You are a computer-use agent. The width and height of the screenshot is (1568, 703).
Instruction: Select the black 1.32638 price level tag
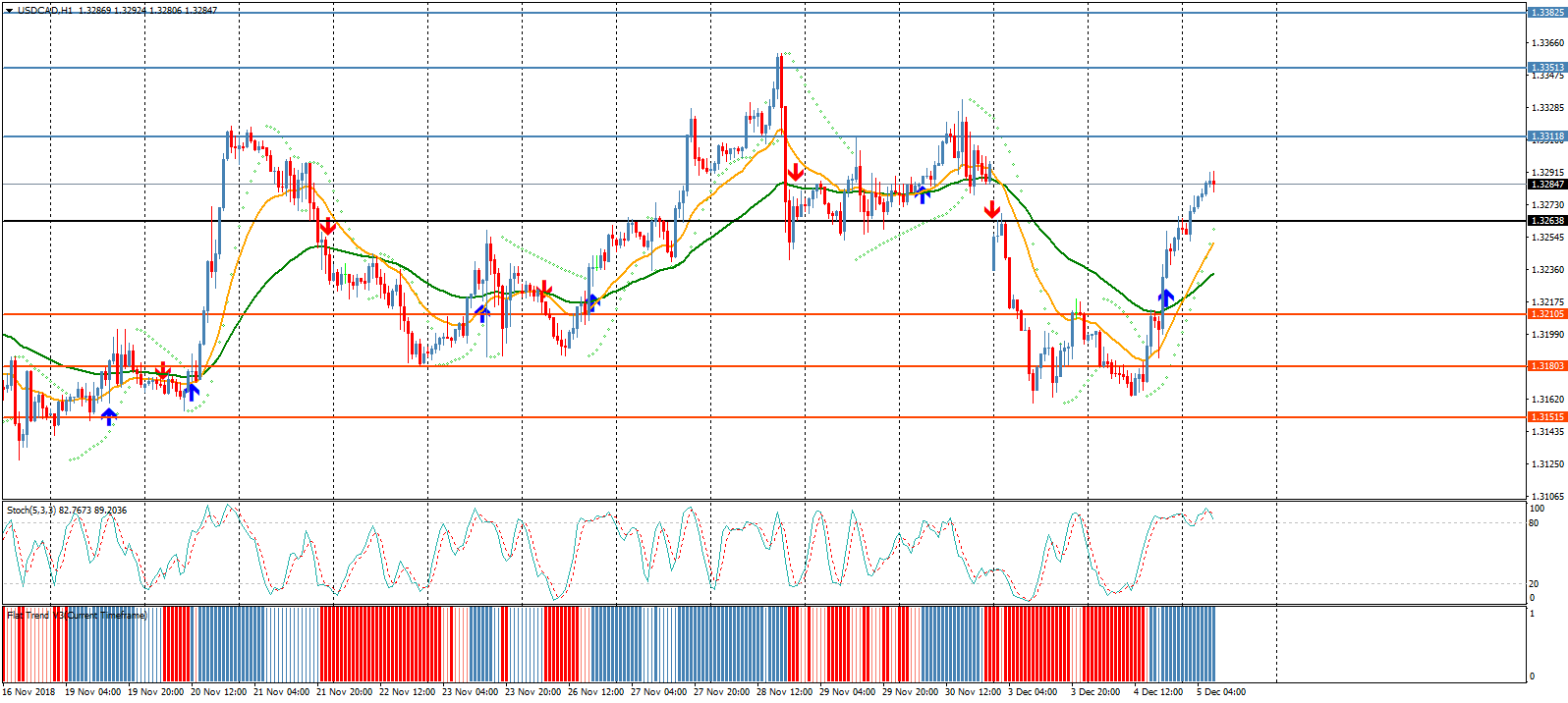click(x=1546, y=221)
